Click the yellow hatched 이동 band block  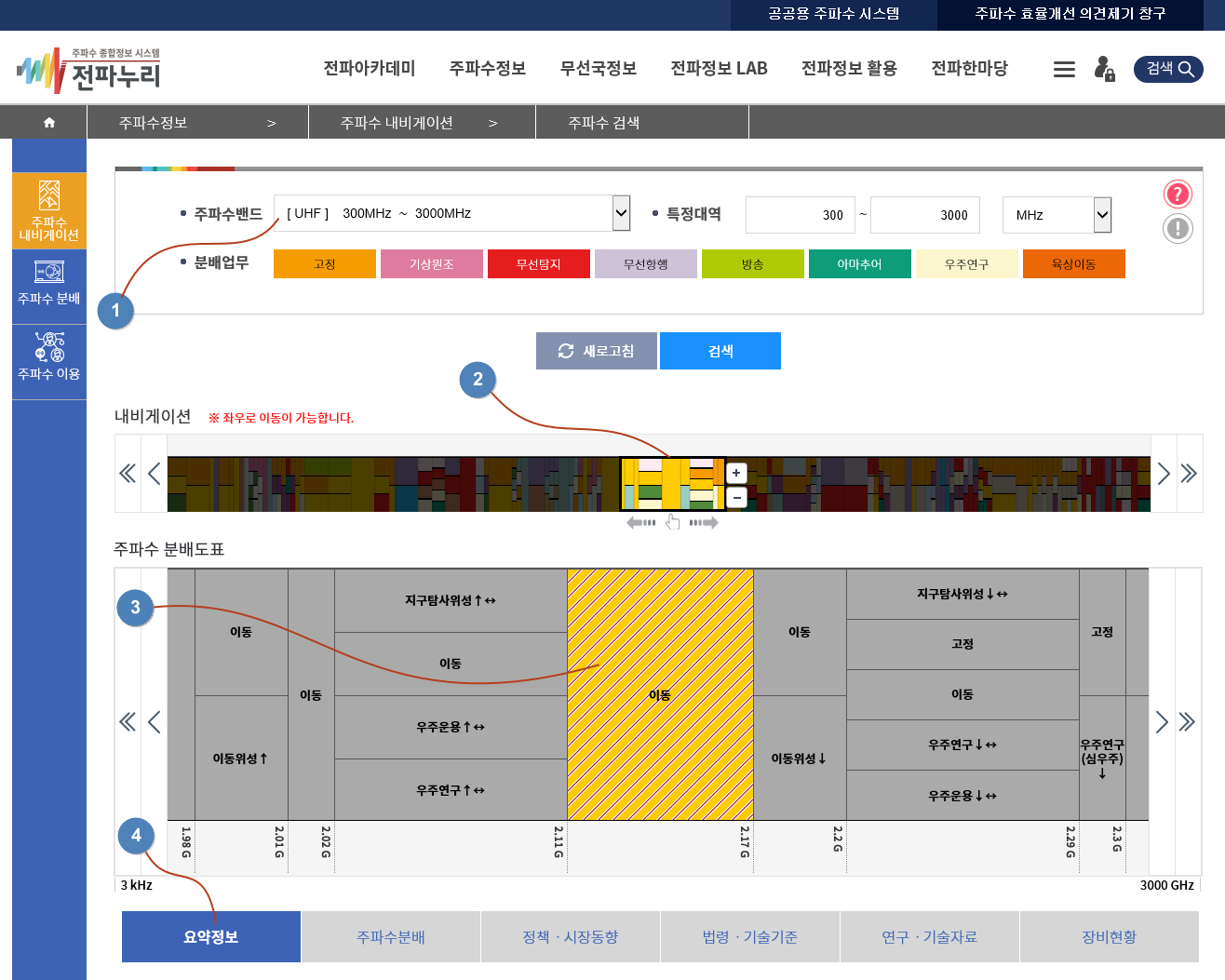coord(660,694)
